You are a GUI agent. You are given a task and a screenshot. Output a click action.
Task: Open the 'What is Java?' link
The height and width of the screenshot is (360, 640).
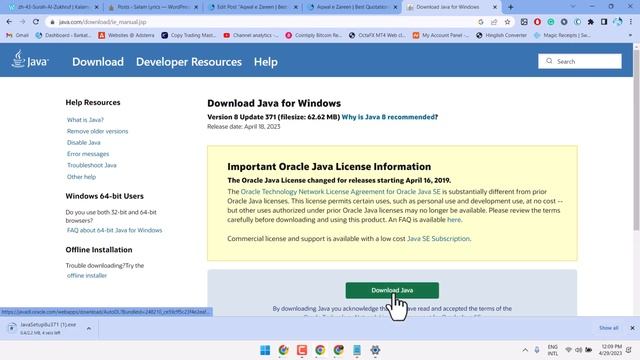[x=85, y=120]
